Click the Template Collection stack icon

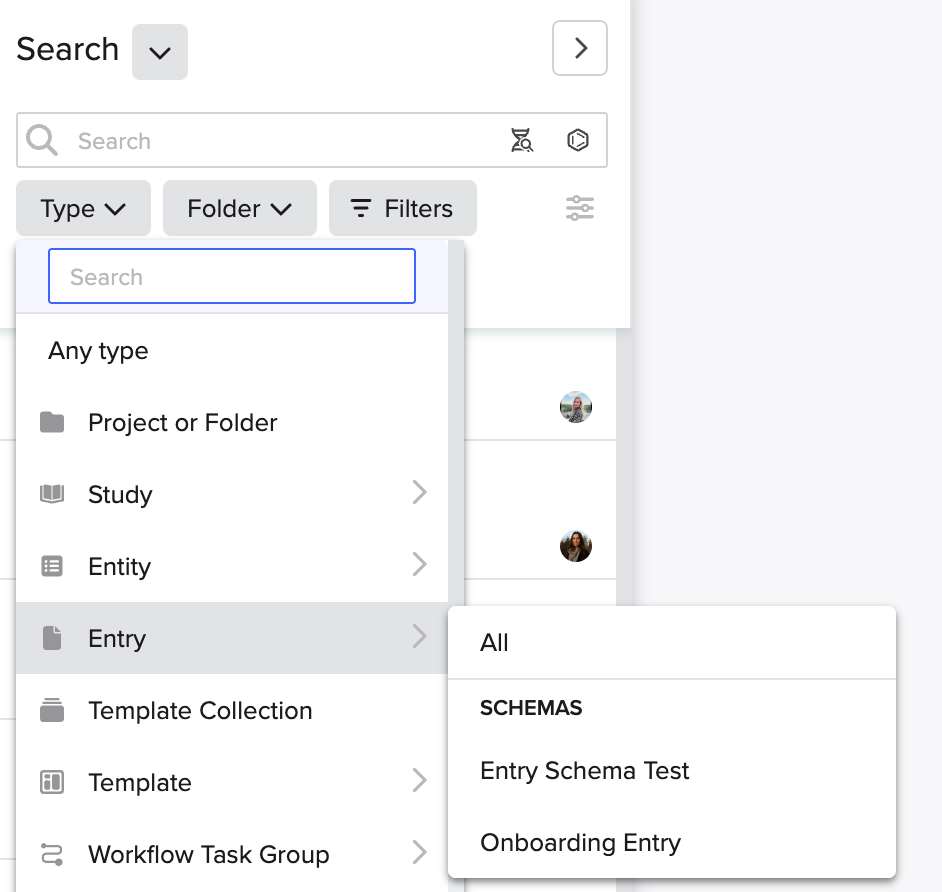(52, 711)
